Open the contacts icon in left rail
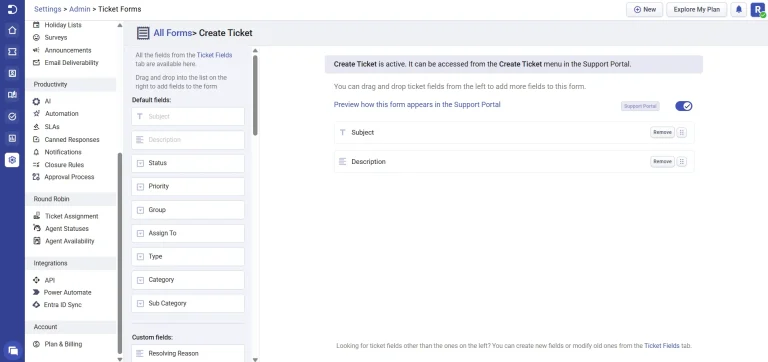This screenshot has width=768, height=362. pos(12,73)
